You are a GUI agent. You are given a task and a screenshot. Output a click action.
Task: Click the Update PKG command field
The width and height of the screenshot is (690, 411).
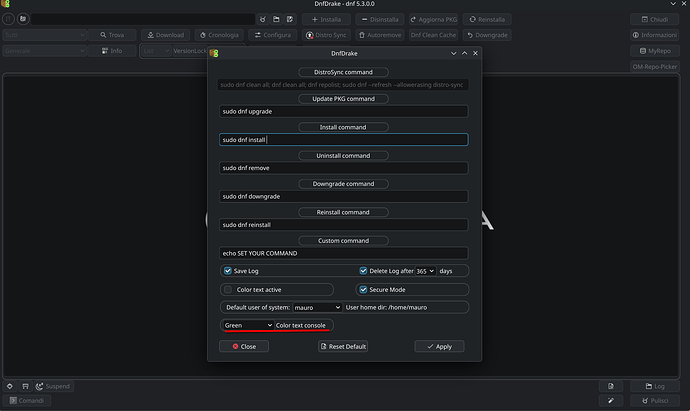point(344,111)
